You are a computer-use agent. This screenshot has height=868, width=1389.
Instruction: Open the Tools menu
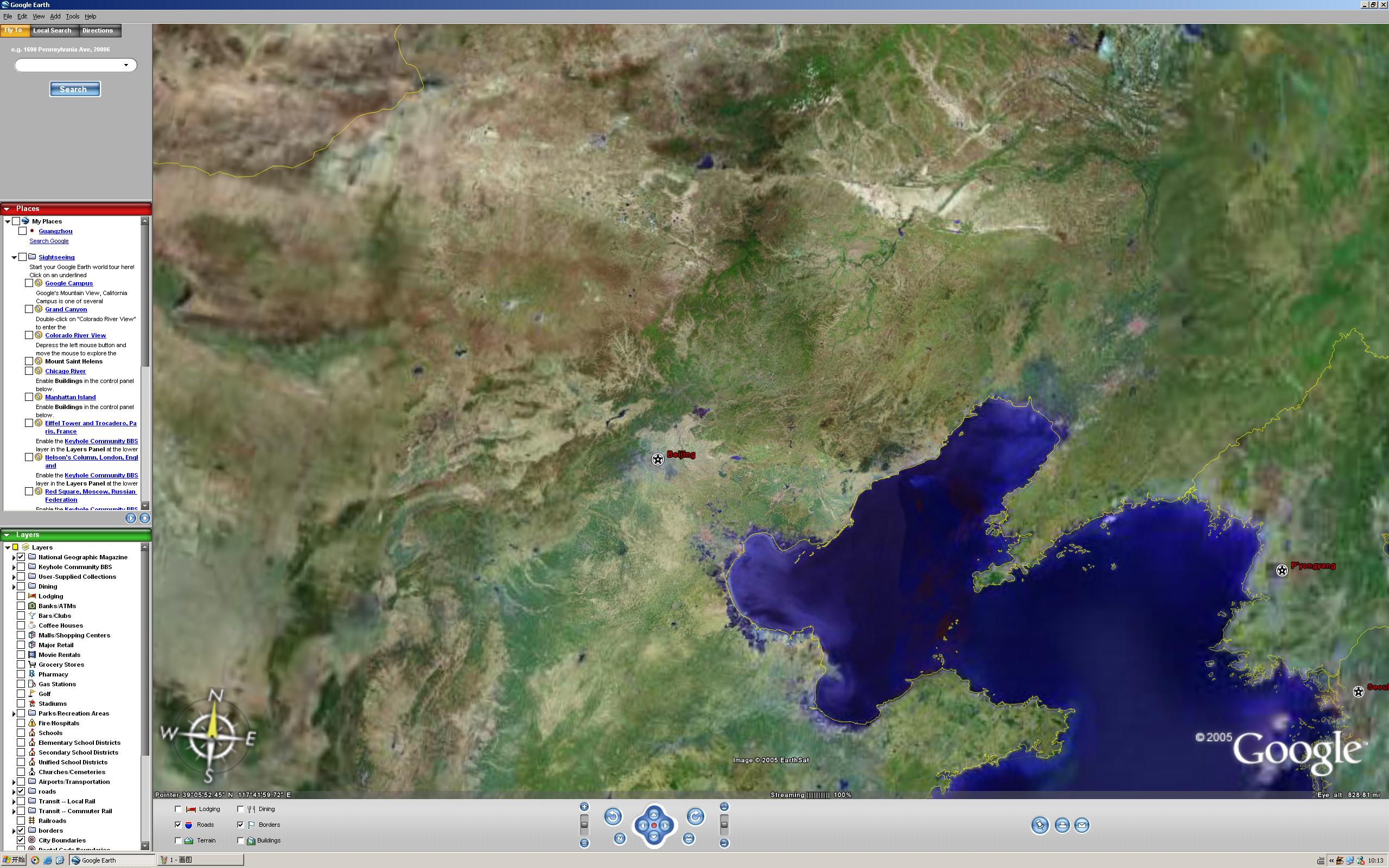[x=72, y=17]
